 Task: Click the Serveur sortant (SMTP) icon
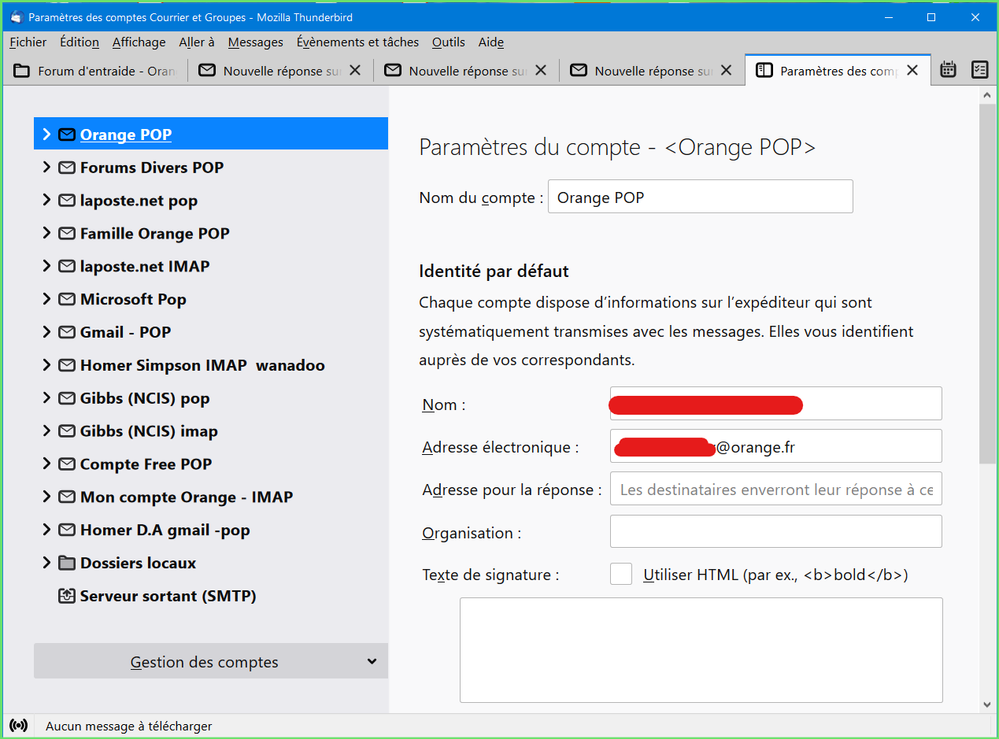click(x=67, y=596)
